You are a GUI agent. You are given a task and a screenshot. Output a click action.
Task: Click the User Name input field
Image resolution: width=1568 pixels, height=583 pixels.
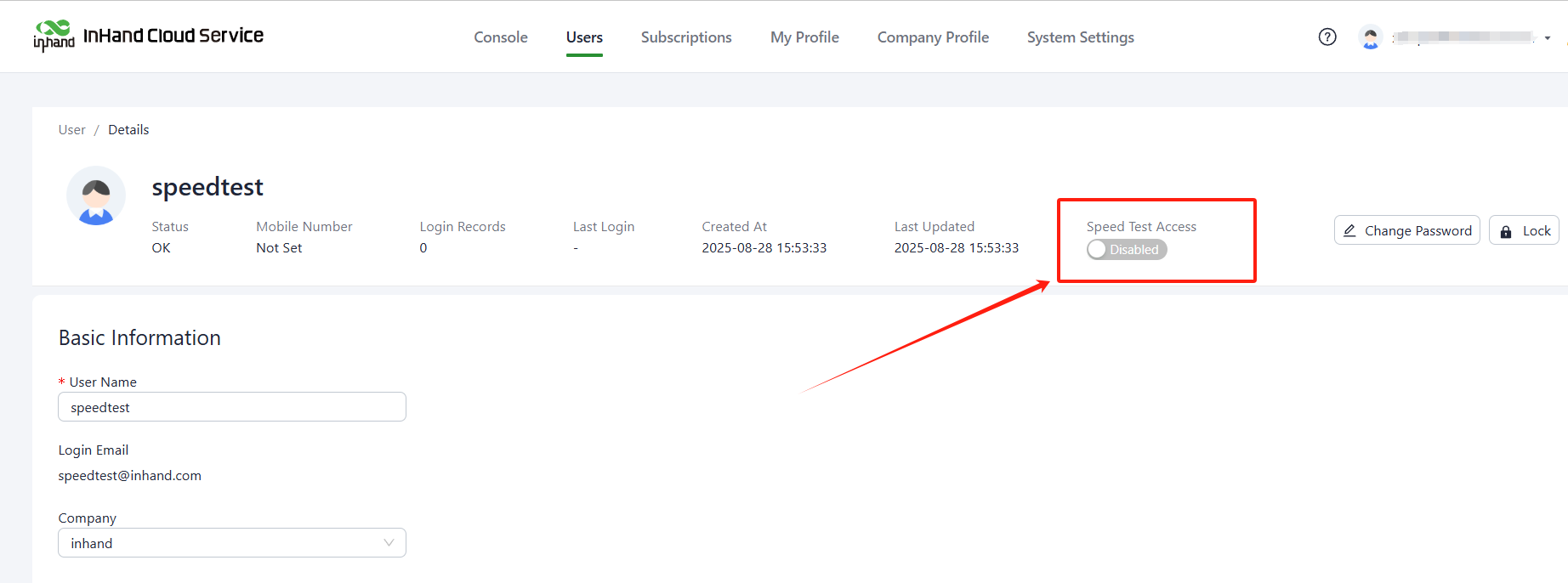point(231,407)
